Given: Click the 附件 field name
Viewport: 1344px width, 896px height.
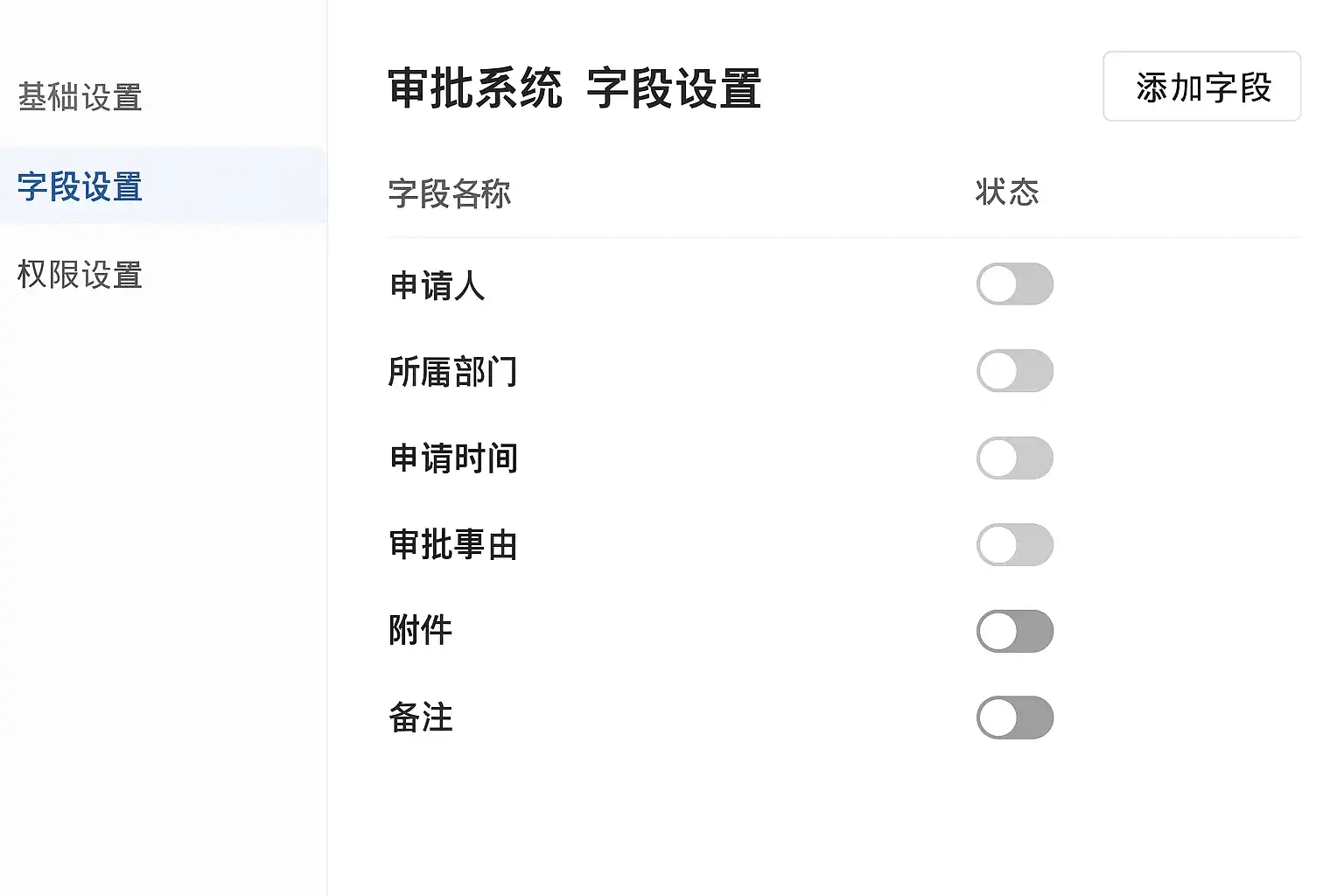Looking at the screenshot, I should click(x=420, y=630).
